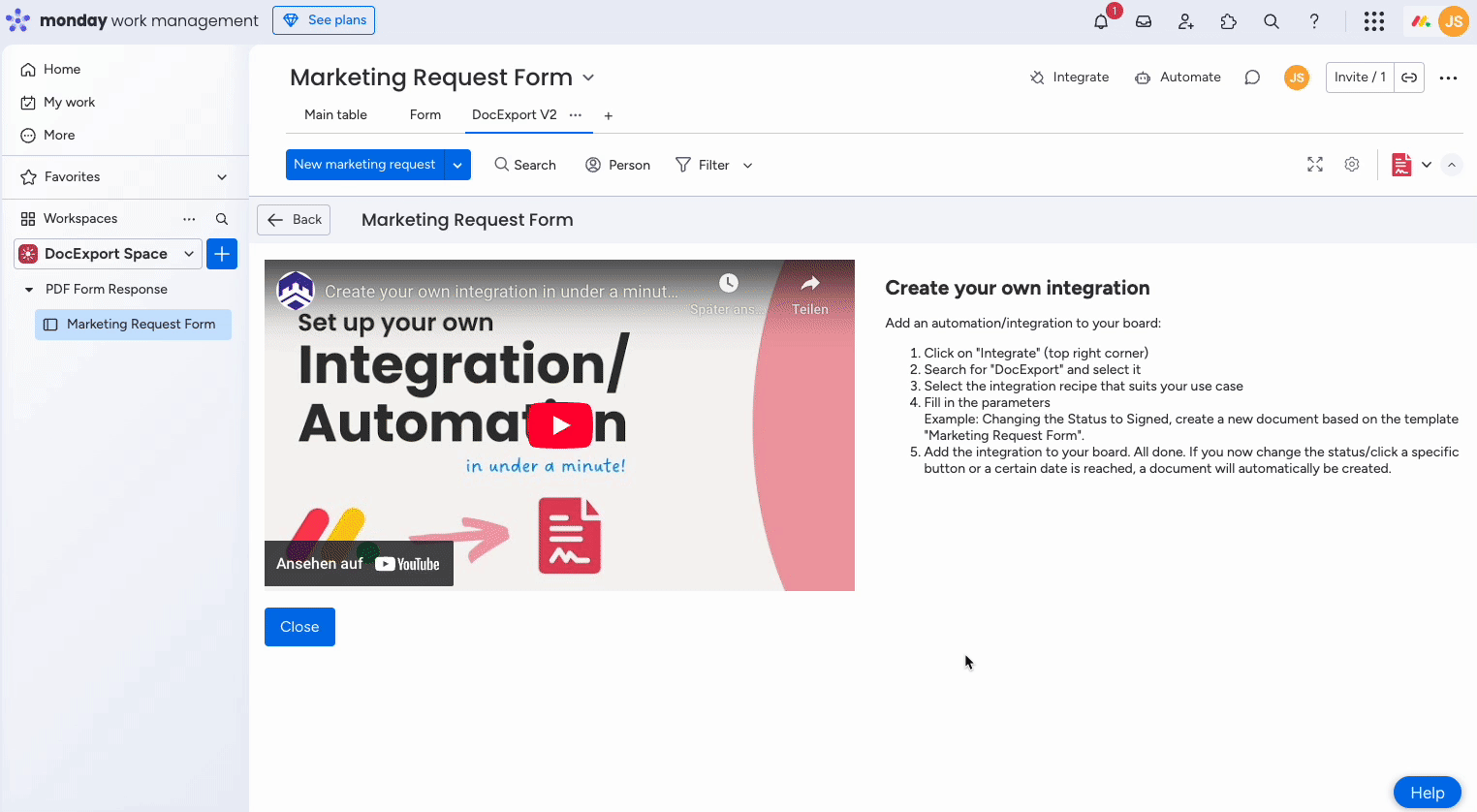Click the Ansehen auf YouTube link
Viewport: 1477px width, 812px height.
tap(359, 564)
